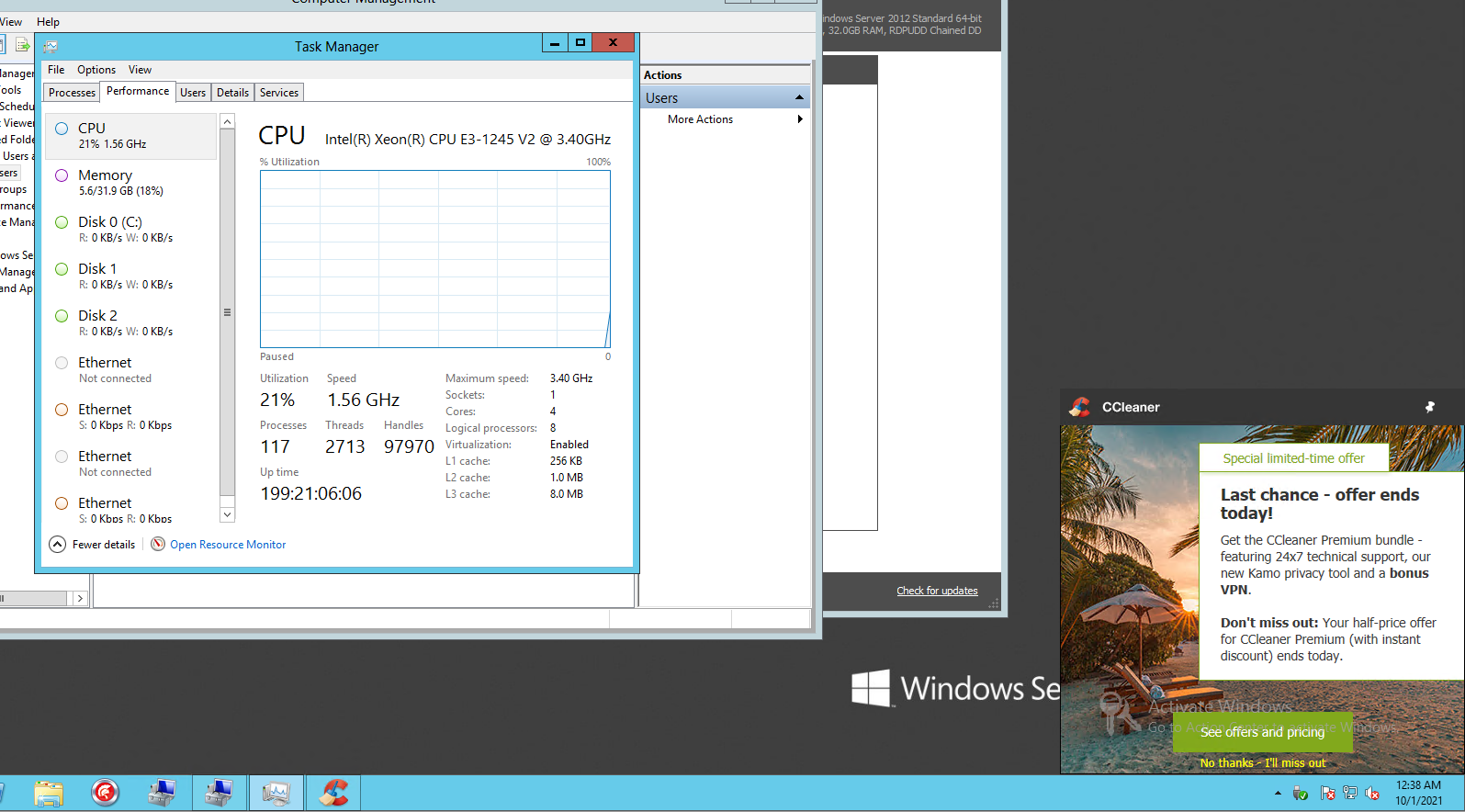Pin the CCleaner notification popup
Viewport: 1465px width, 812px height.
1429,407
